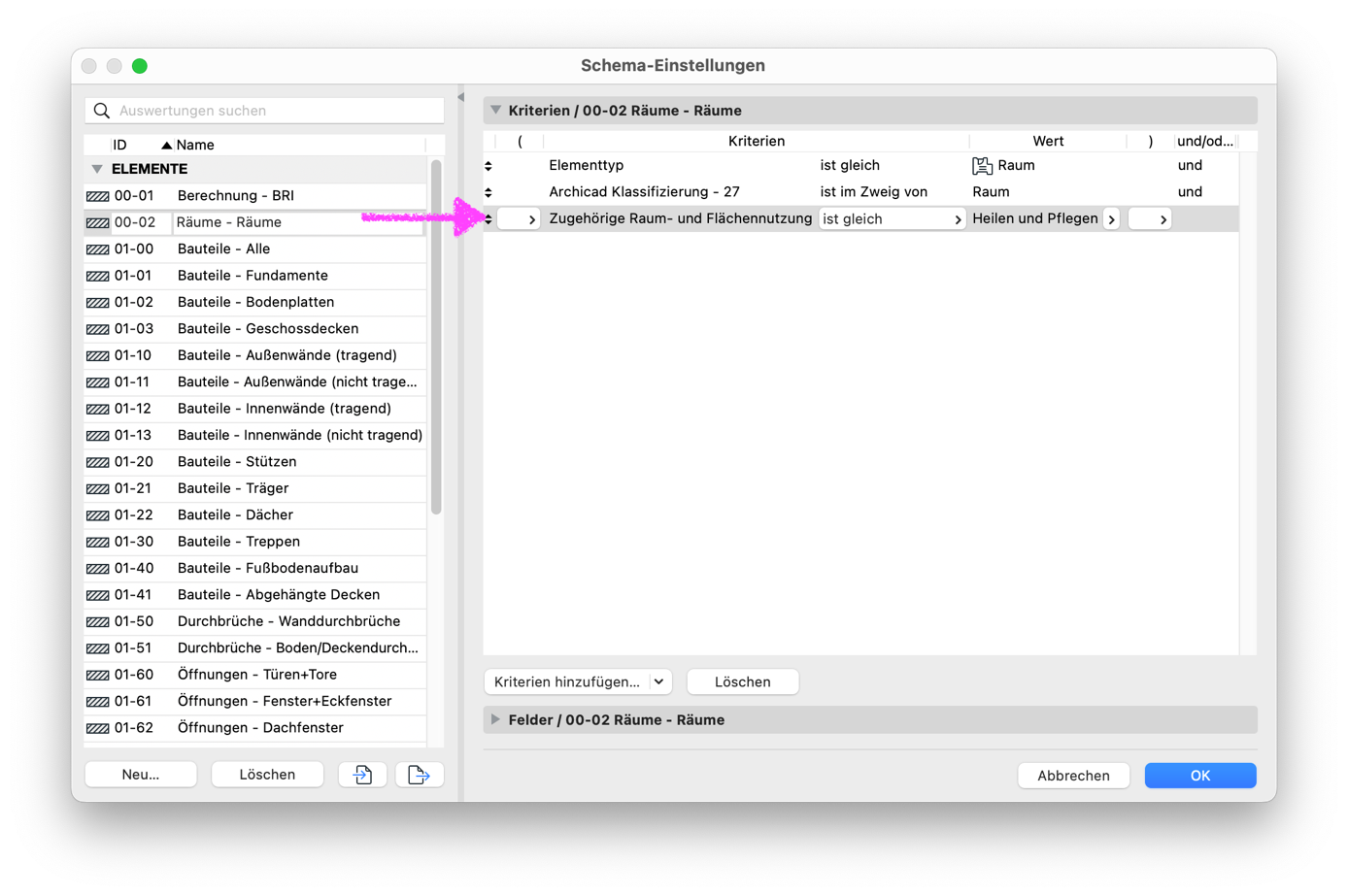
Task: Select schema 01-61 Öffnungen - Fenster+Eckfenster
Action: tap(255, 702)
